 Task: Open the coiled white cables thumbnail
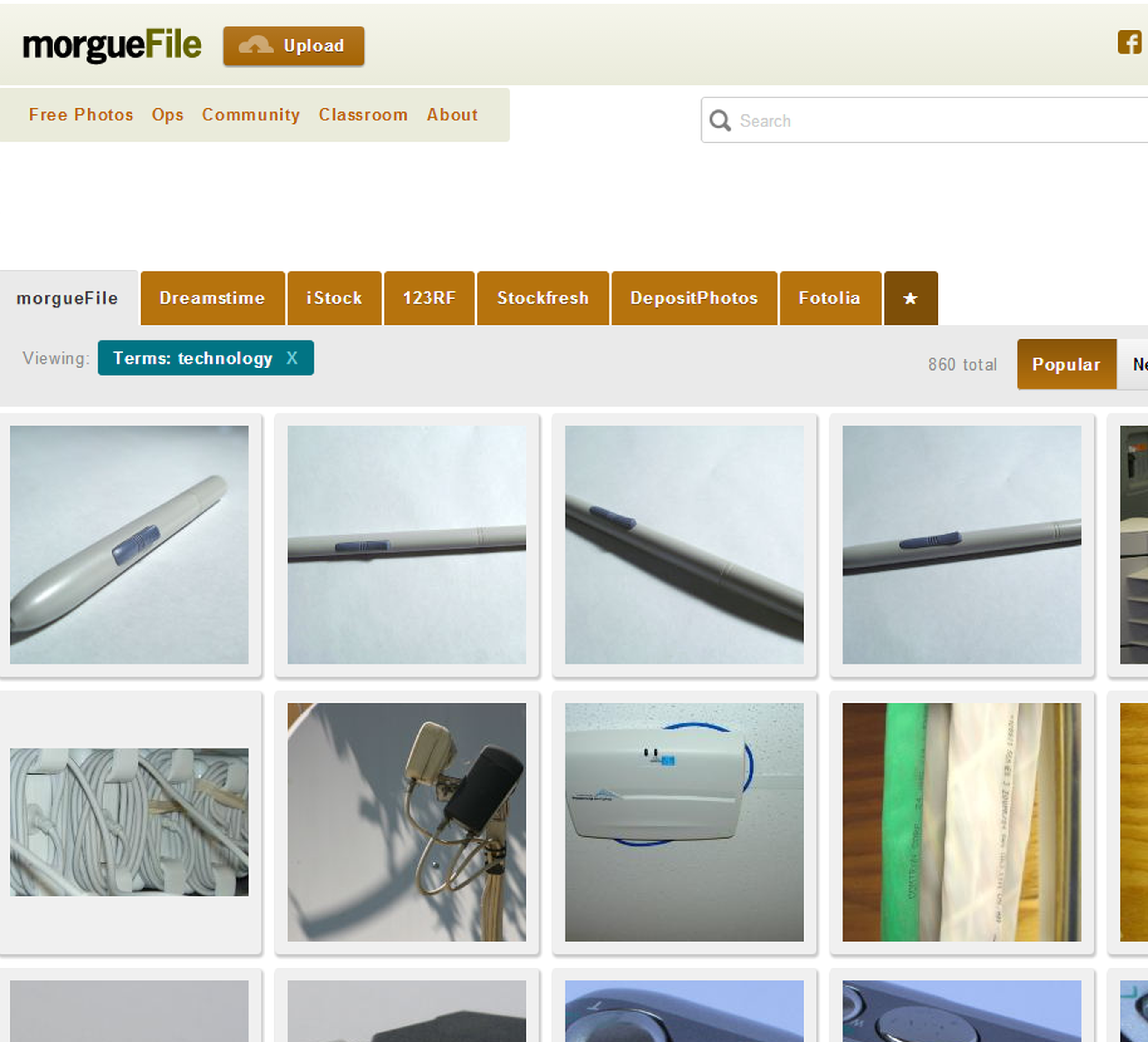point(129,822)
